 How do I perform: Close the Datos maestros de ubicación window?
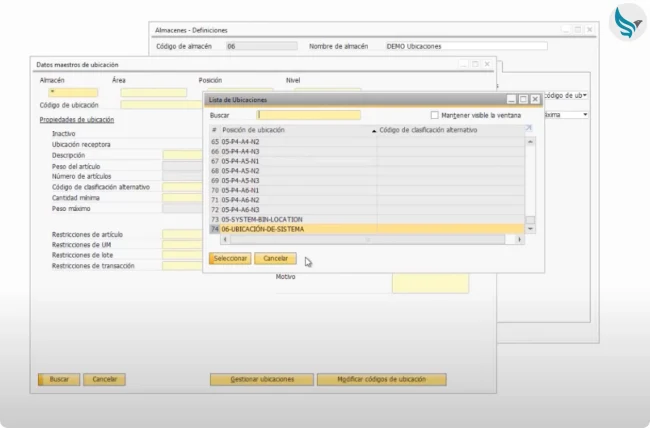(x=488, y=64)
